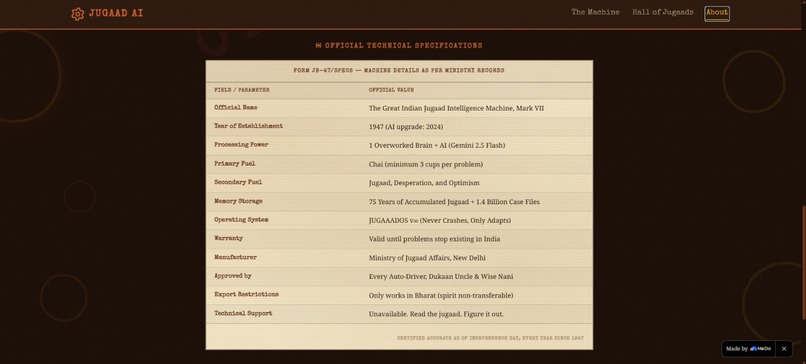Open the JUGAAD AI home title link
This screenshot has width=806, height=364.
pos(116,14)
